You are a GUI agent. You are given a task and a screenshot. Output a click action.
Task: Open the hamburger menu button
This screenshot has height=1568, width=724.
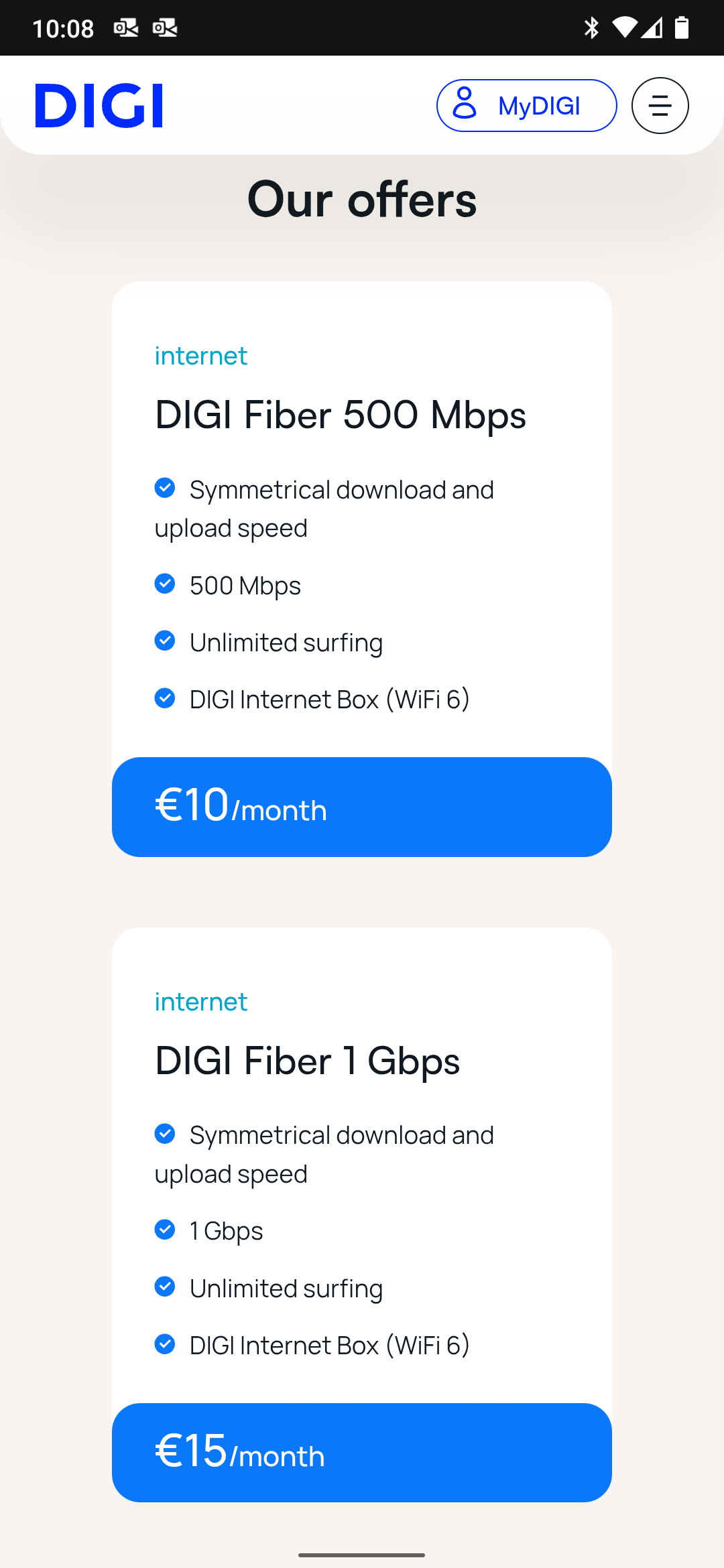pos(660,106)
